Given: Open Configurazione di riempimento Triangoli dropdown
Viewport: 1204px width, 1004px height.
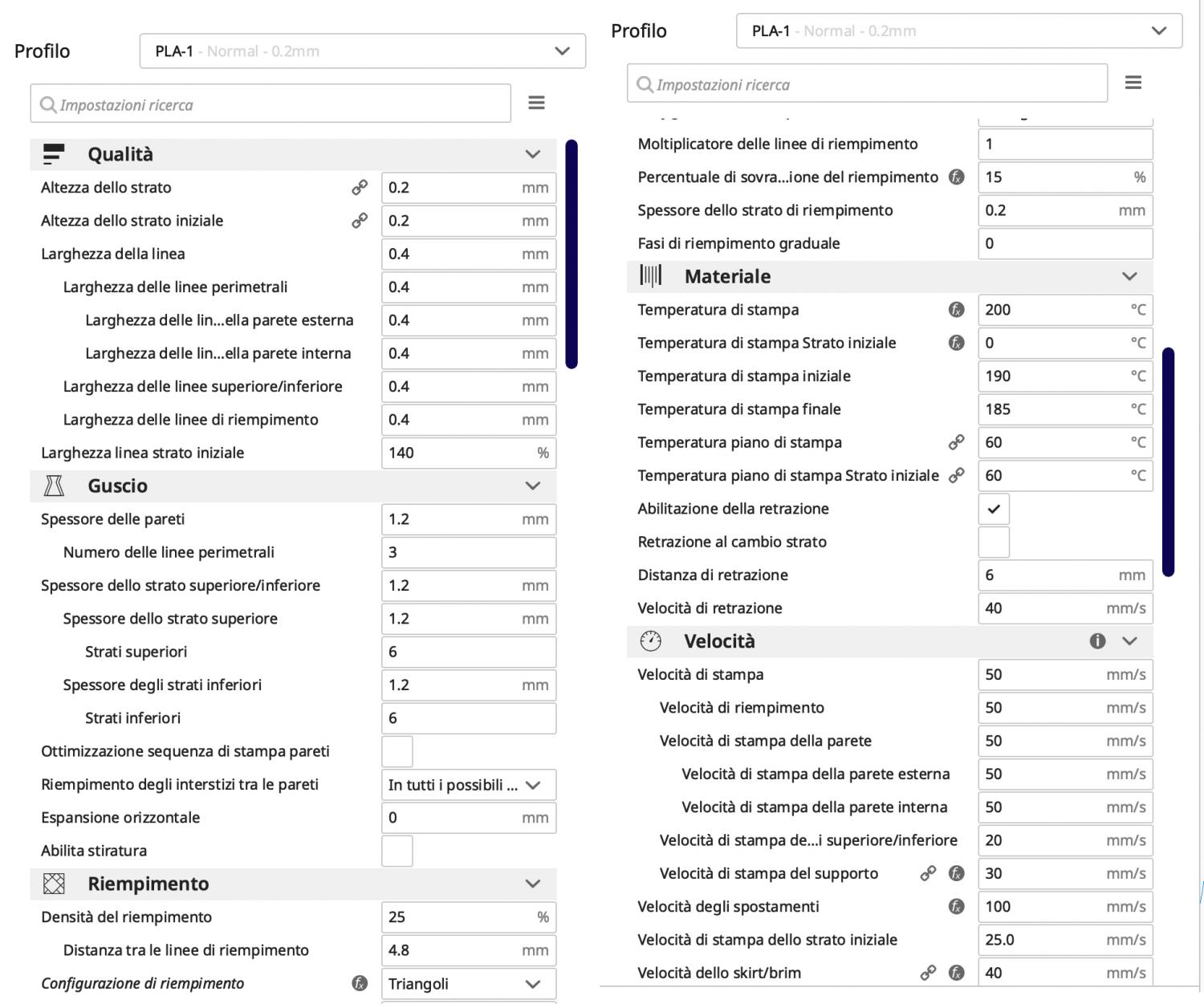Looking at the screenshot, I should point(468,984).
